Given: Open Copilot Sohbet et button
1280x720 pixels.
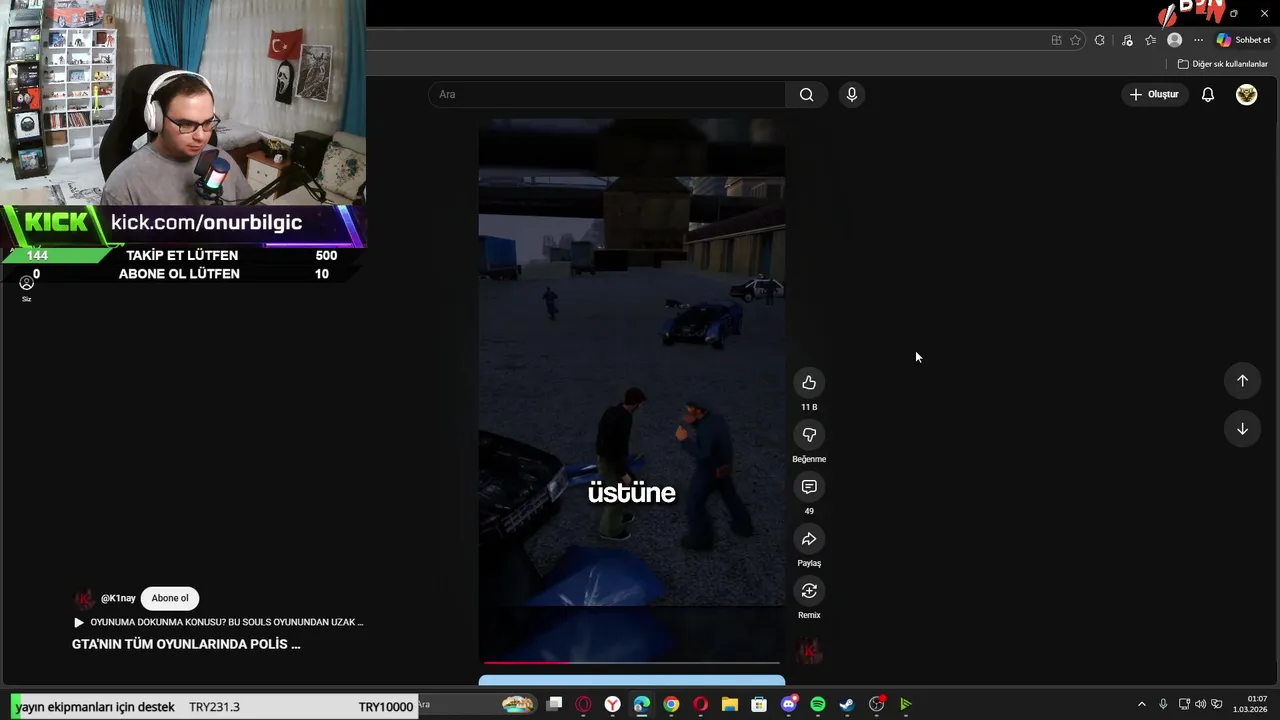Looking at the screenshot, I should coord(1244,40).
